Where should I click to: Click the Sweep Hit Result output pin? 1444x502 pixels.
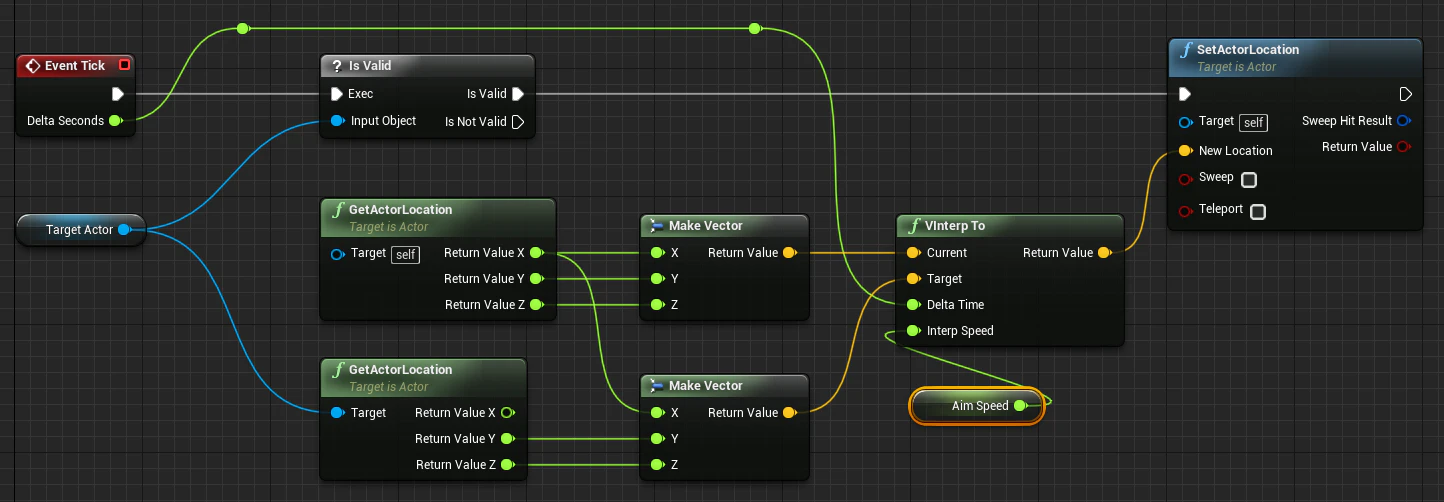click(x=1404, y=121)
